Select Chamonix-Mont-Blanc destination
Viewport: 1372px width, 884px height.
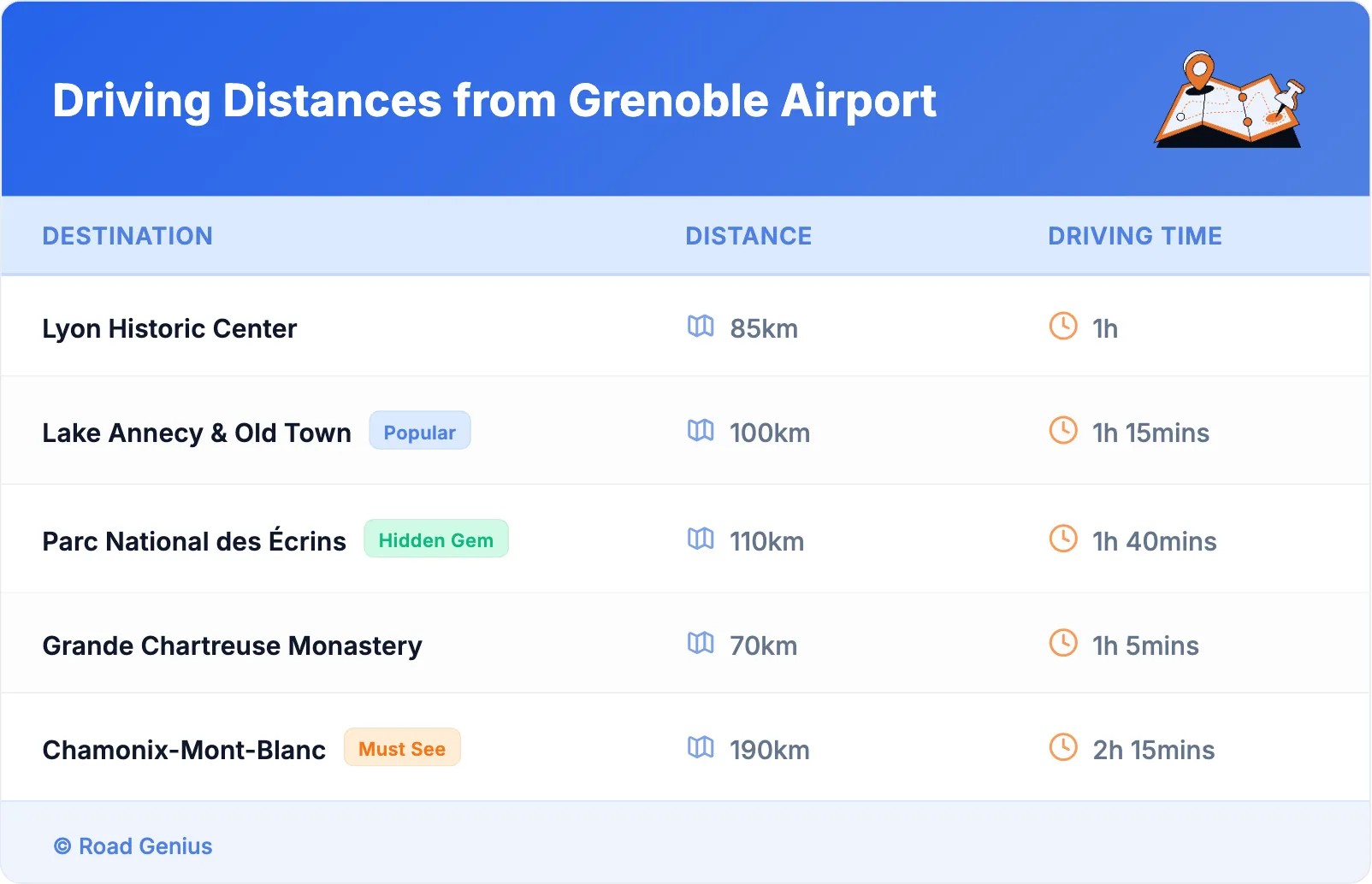coord(184,750)
